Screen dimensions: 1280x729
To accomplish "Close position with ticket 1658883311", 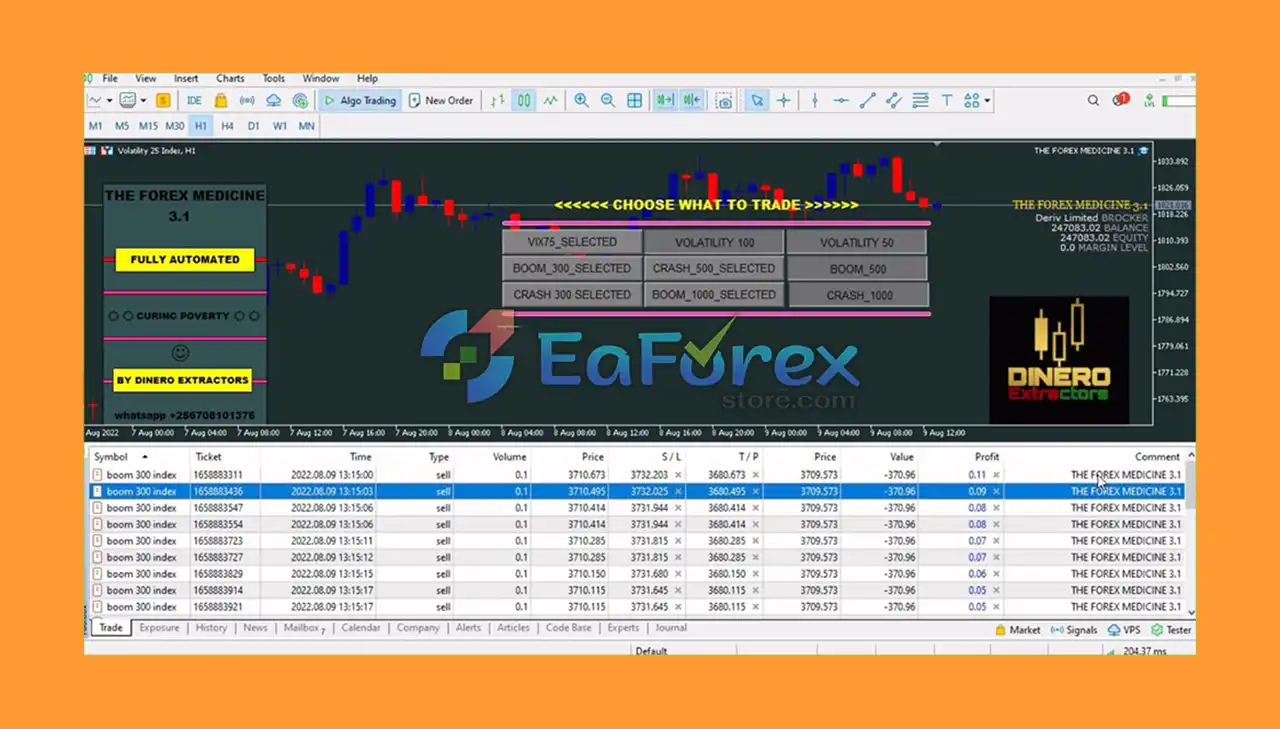I will point(996,475).
